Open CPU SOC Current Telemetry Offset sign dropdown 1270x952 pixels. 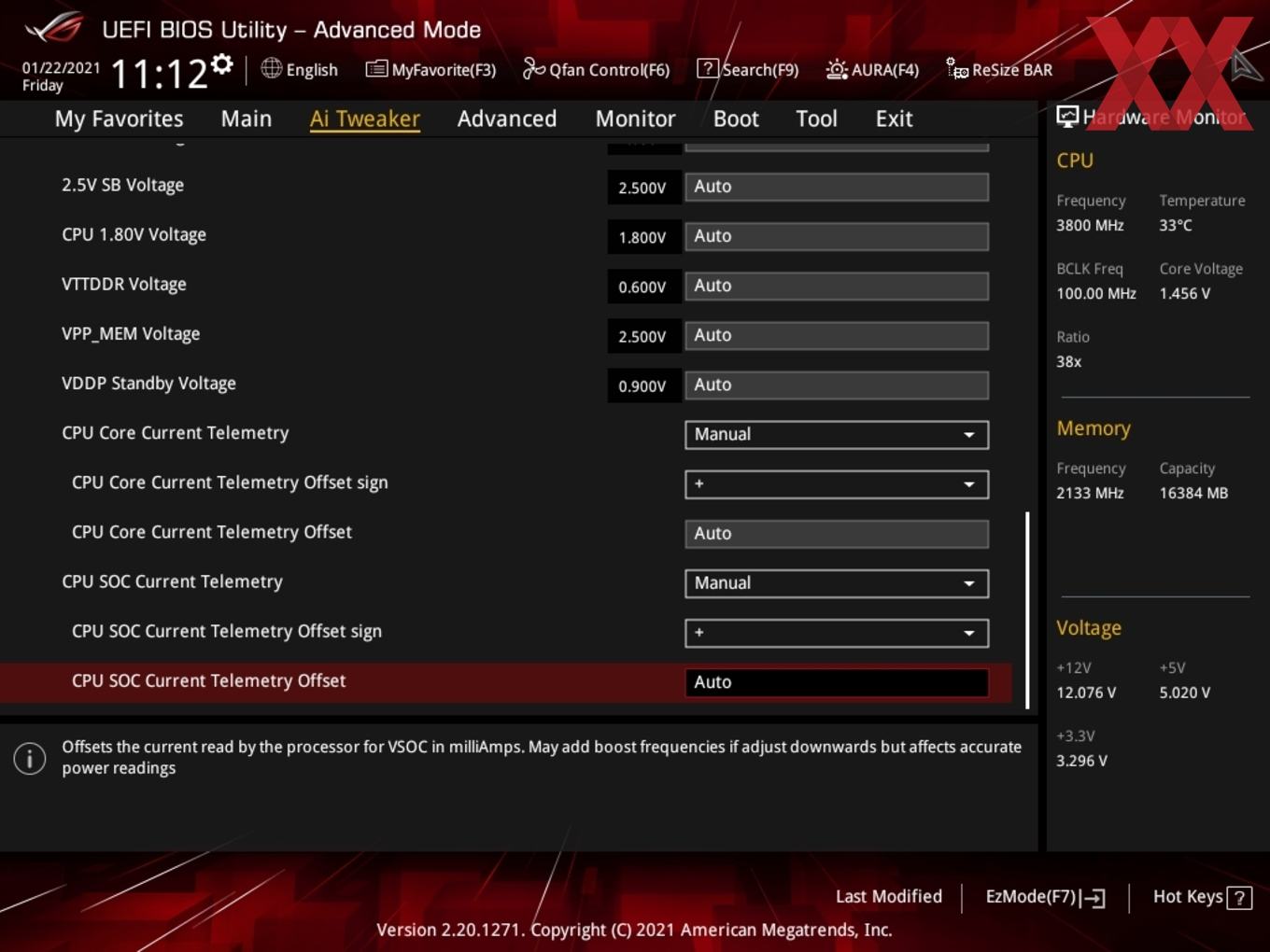point(837,632)
